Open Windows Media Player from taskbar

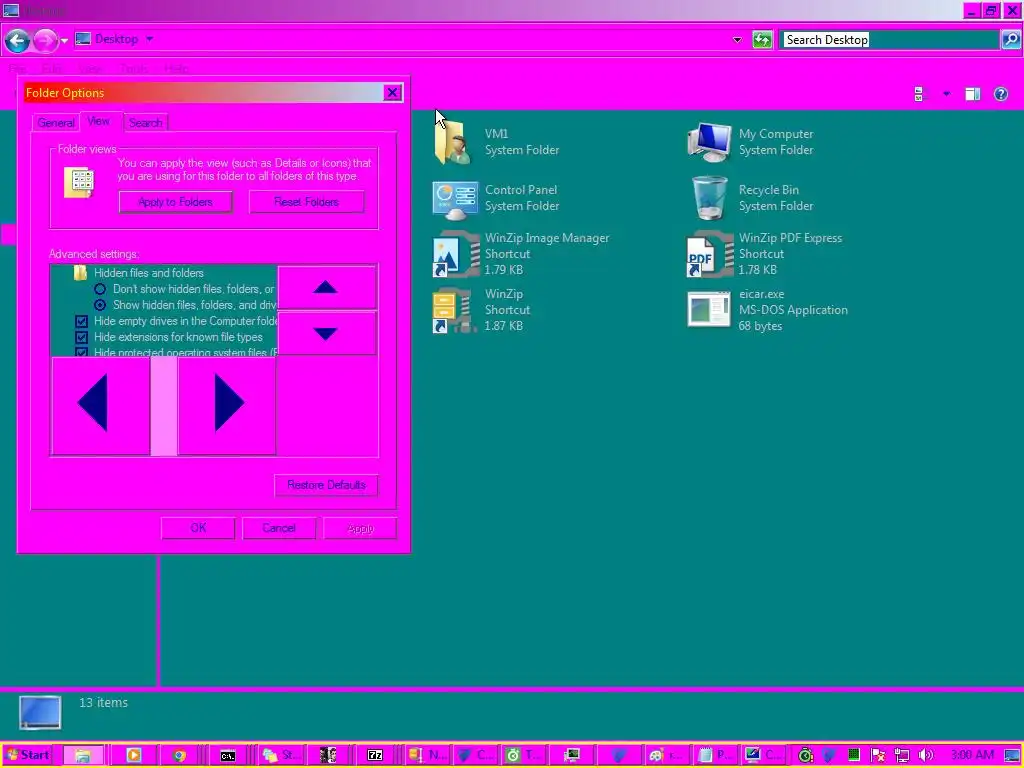[133, 756]
